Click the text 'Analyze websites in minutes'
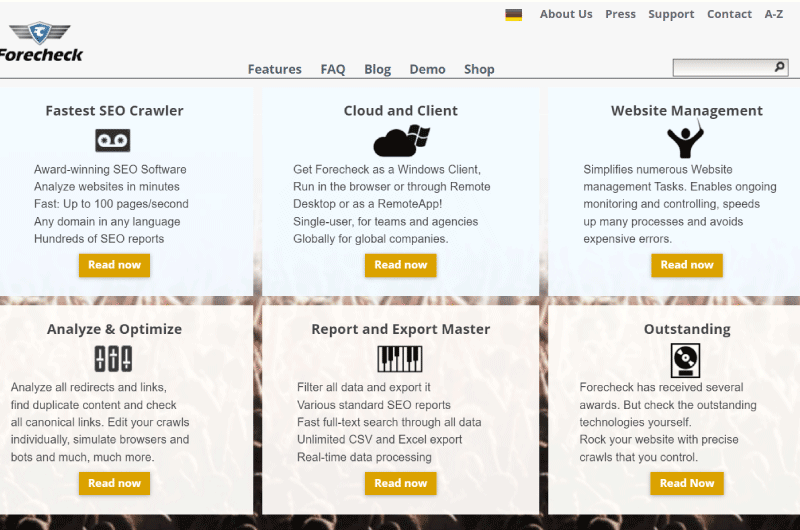The width and height of the screenshot is (800, 530). point(107,187)
